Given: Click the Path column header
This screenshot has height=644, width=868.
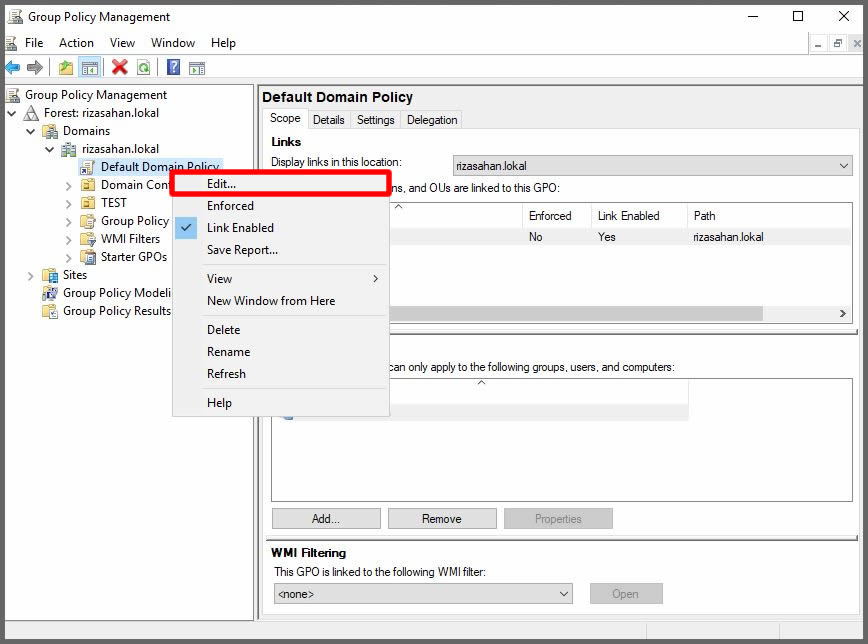Looking at the screenshot, I should pyautogui.click(x=769, y=215).
